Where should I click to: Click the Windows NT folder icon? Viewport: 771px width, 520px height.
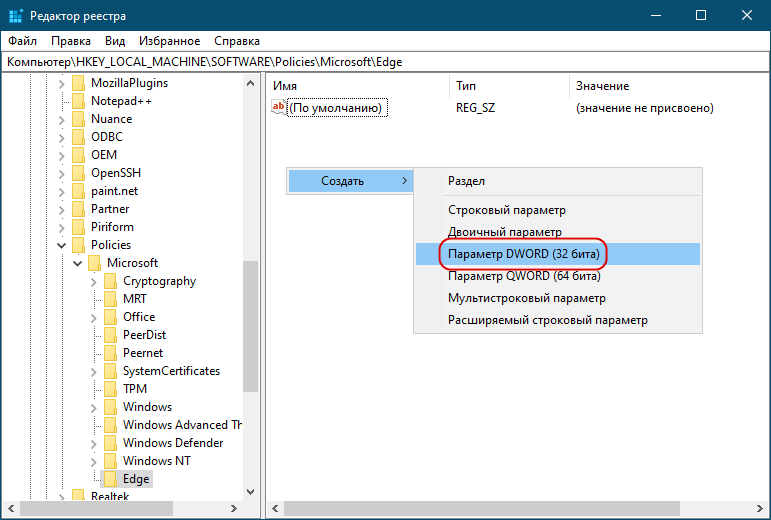pos(111,461)
